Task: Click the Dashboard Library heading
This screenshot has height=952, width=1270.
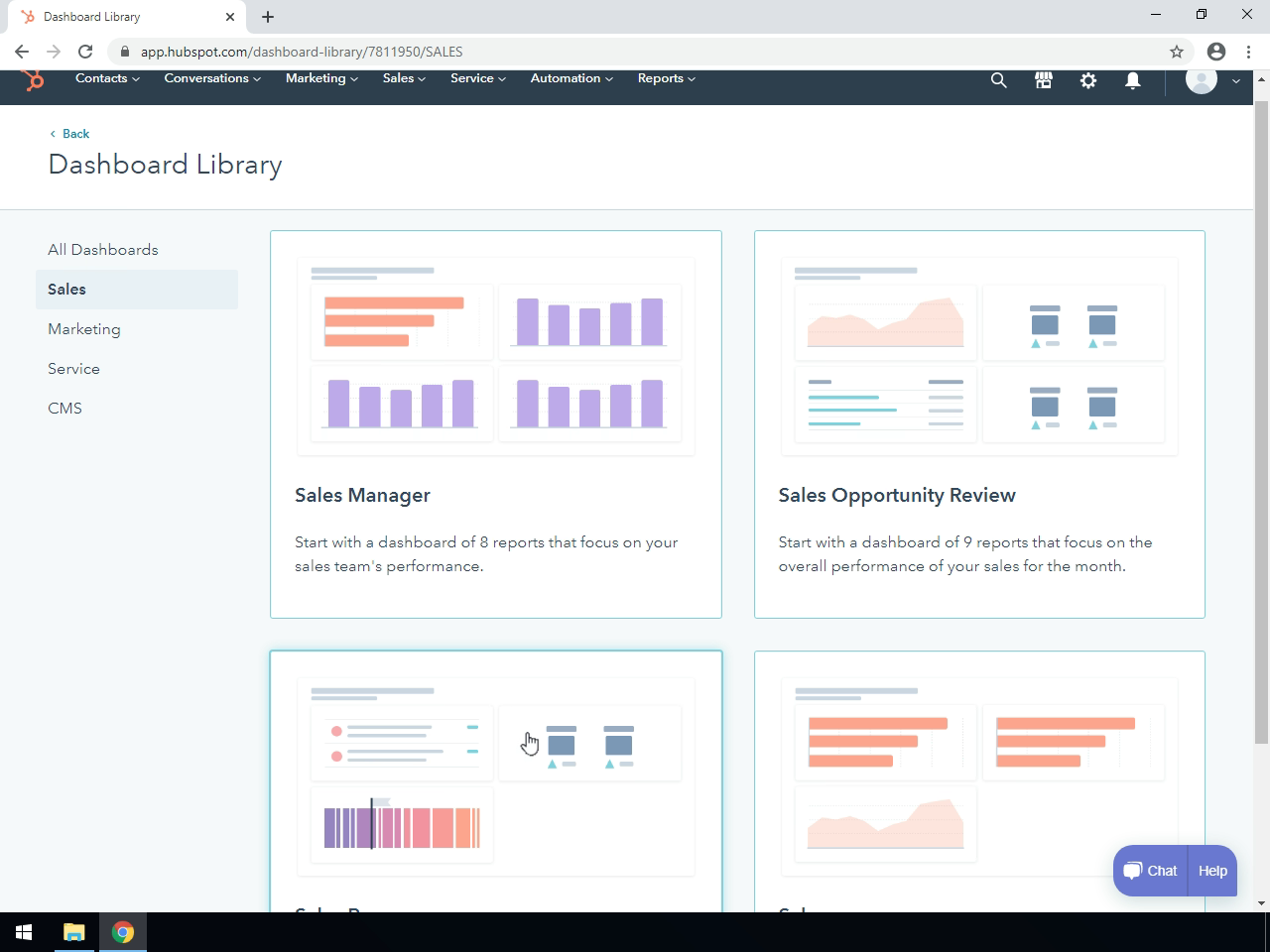Action: coord(165,165)
